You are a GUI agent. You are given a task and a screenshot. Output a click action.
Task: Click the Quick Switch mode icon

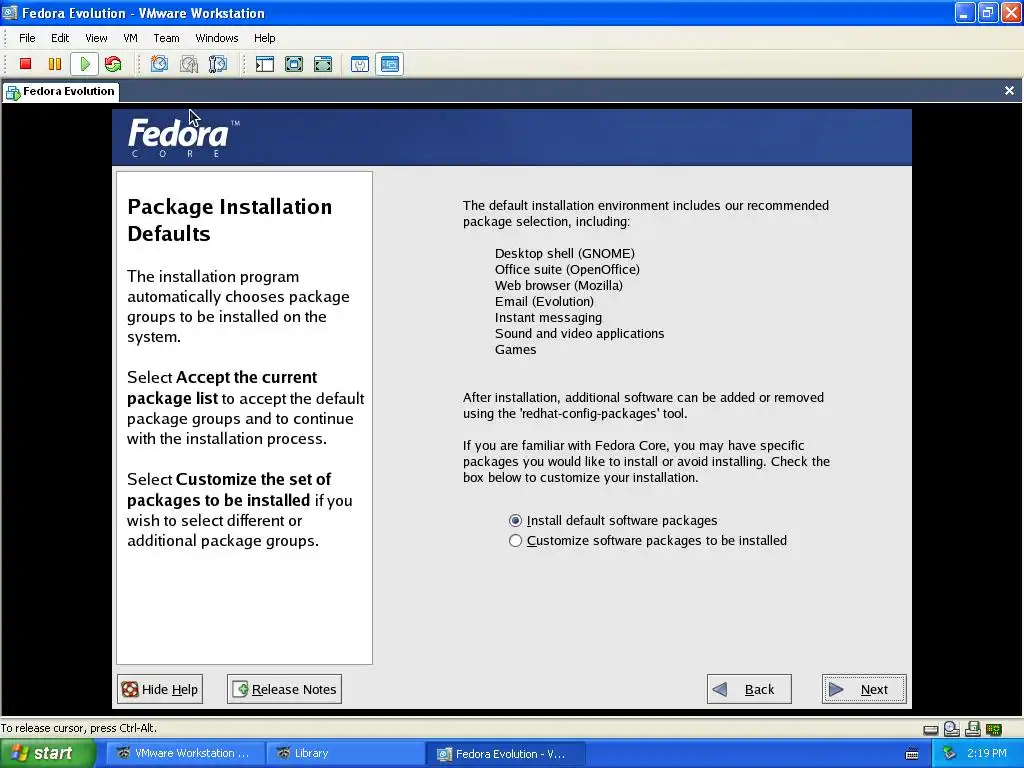point(294,64)
